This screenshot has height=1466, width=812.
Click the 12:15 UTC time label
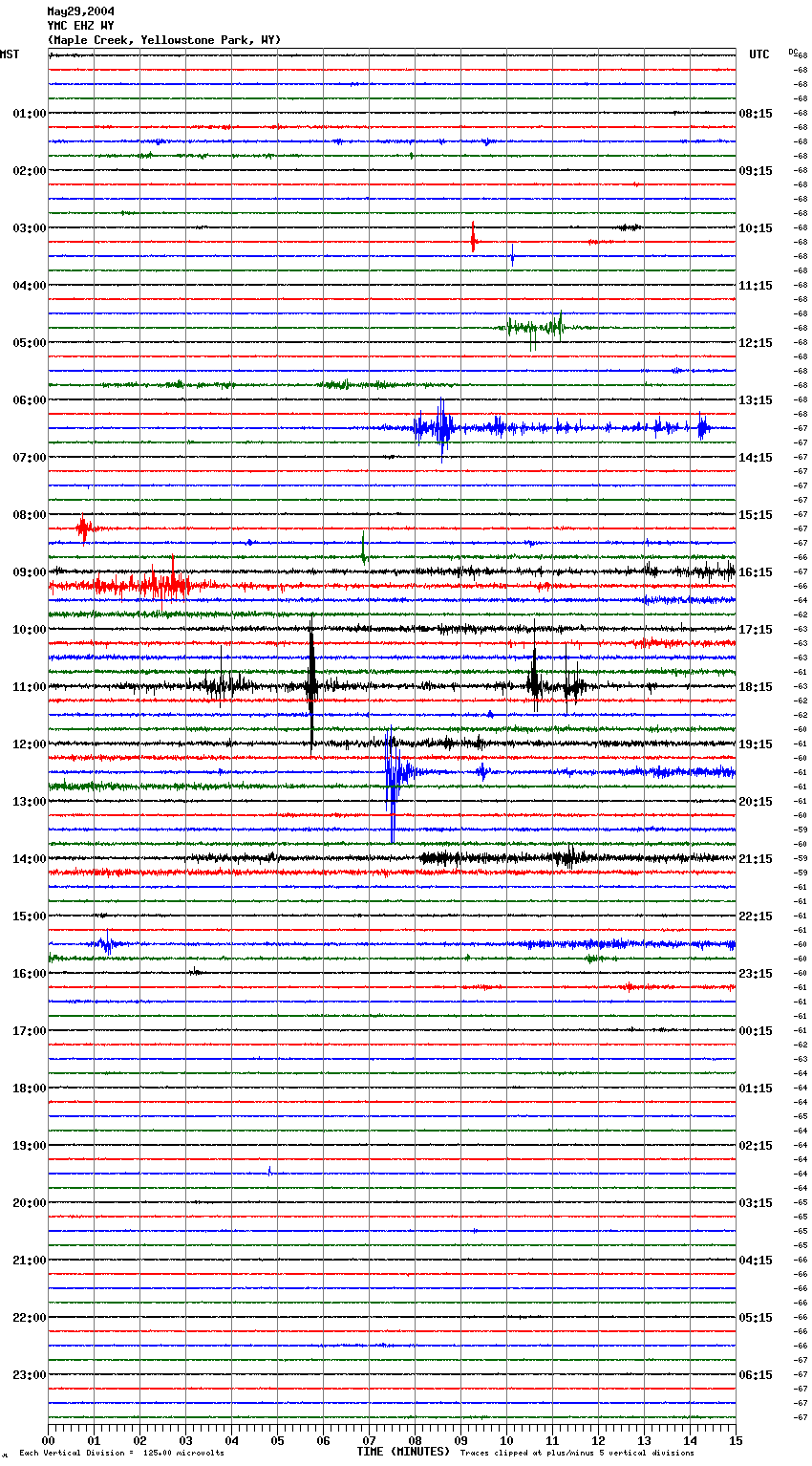(756, 343)
